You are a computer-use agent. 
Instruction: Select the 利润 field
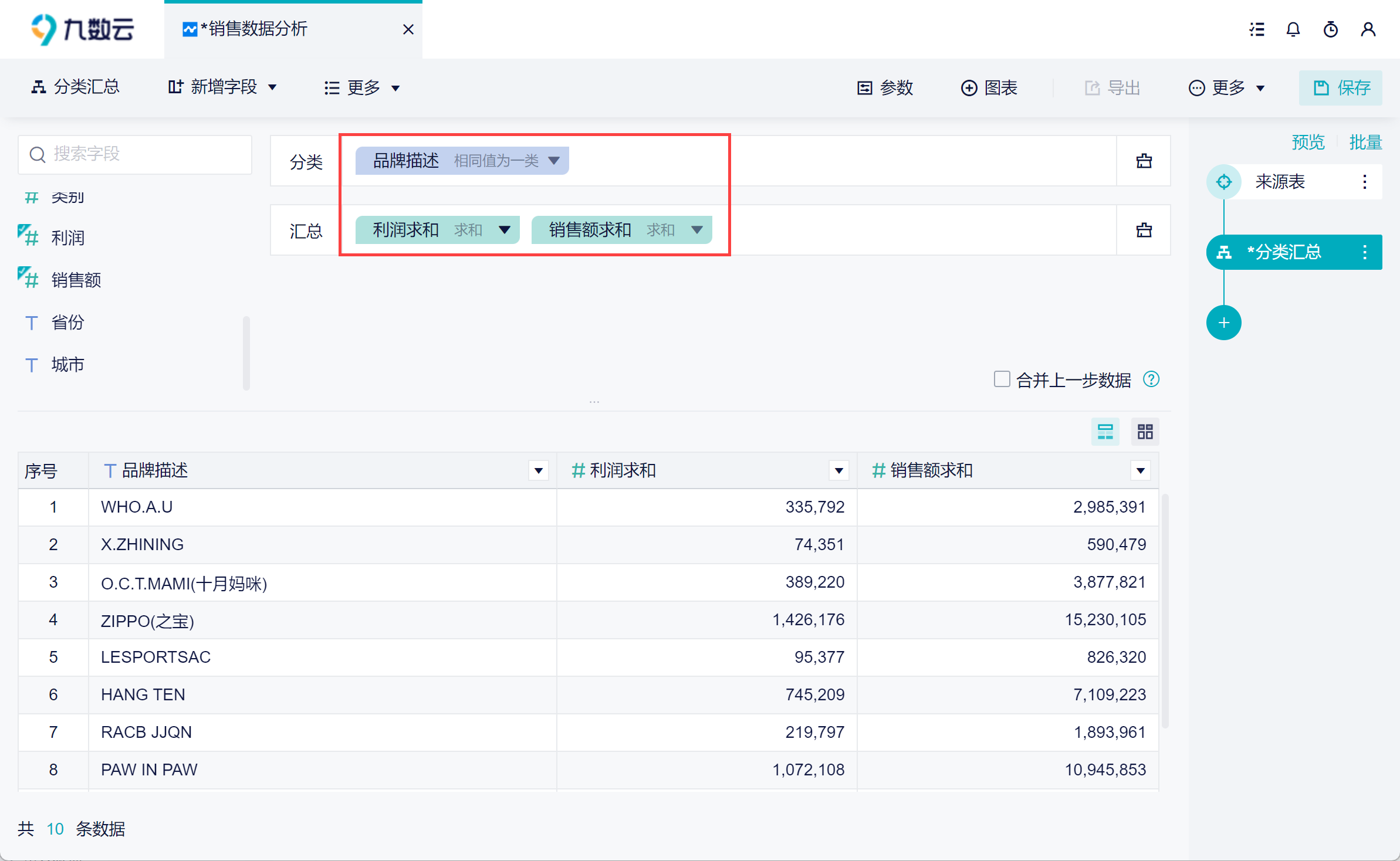coord(68,238)
